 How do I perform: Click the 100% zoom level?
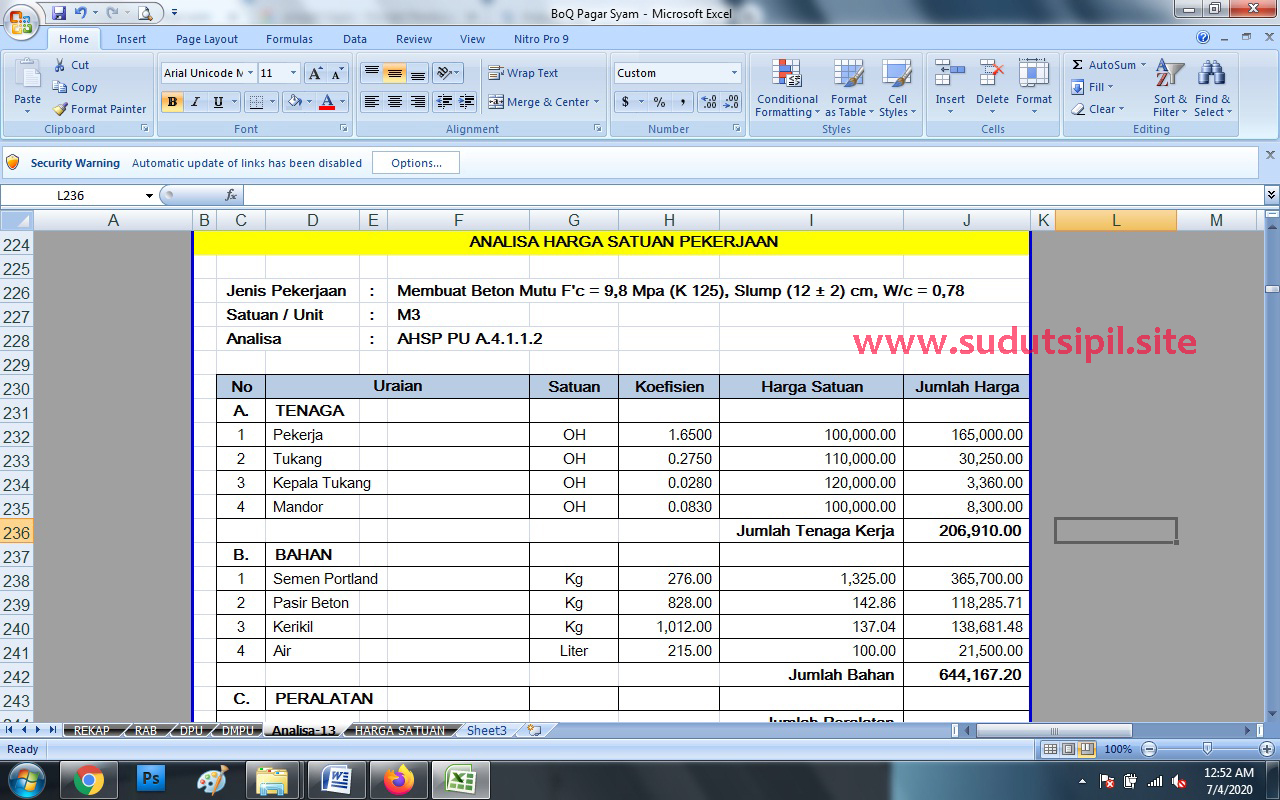pyautogui.click(x=1118, y=749)
